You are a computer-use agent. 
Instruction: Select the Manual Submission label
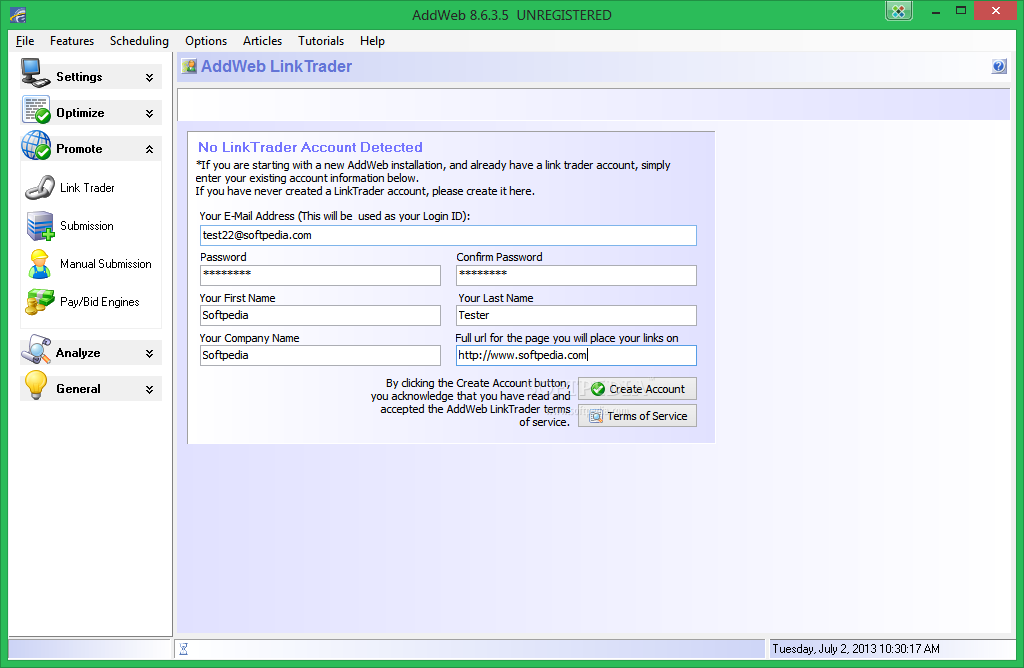click(106, 264)
